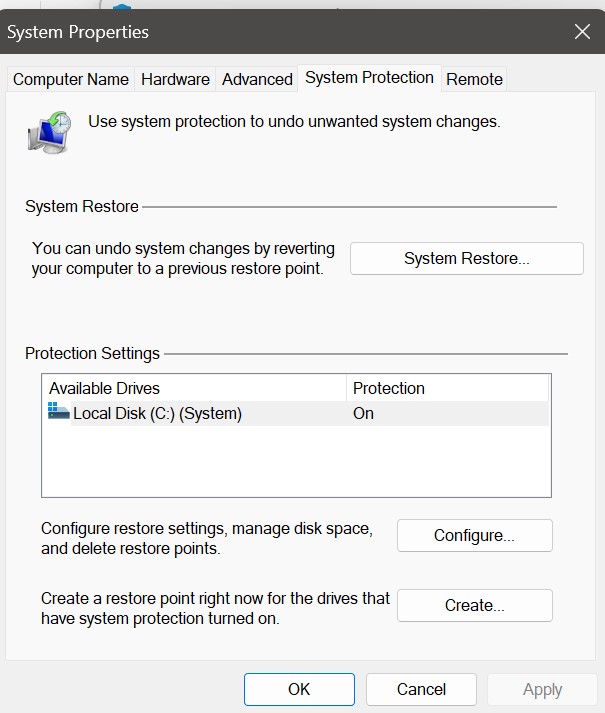605x713 pixels.
Task: Click the Local Disk (C:) drive icon
Action: pos(59,412)
